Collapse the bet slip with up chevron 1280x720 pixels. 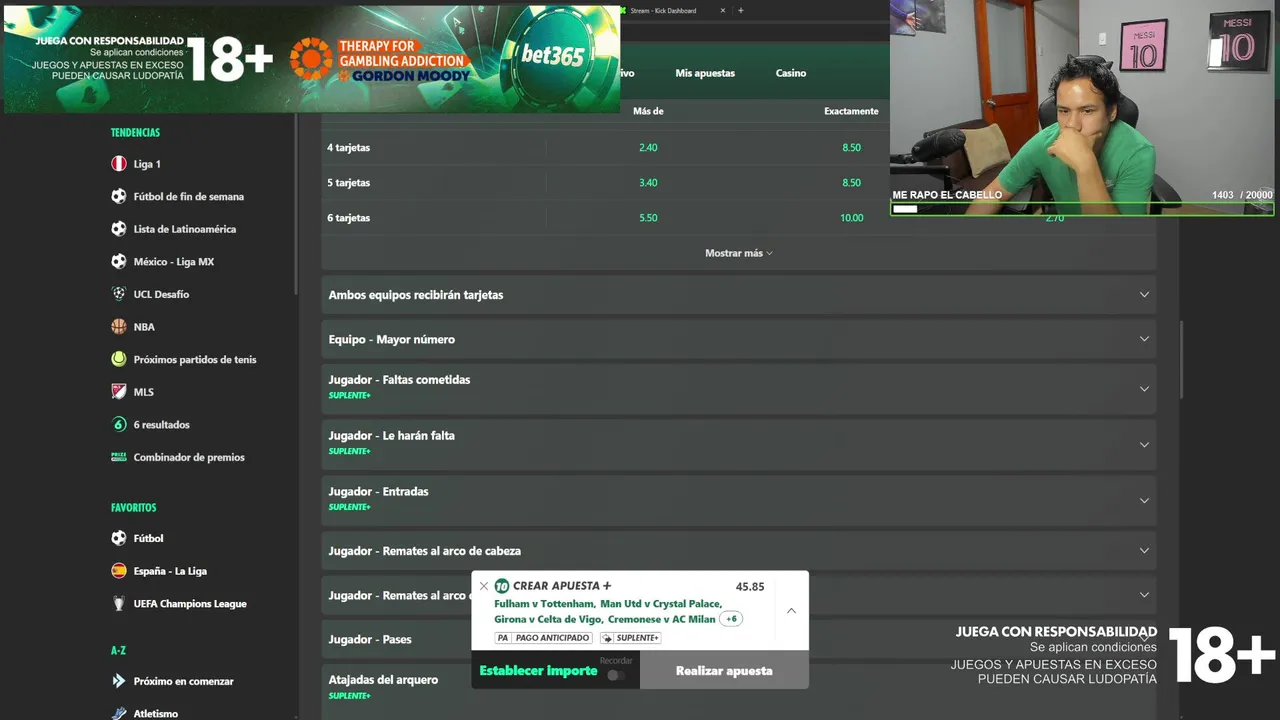coord(791,610)
